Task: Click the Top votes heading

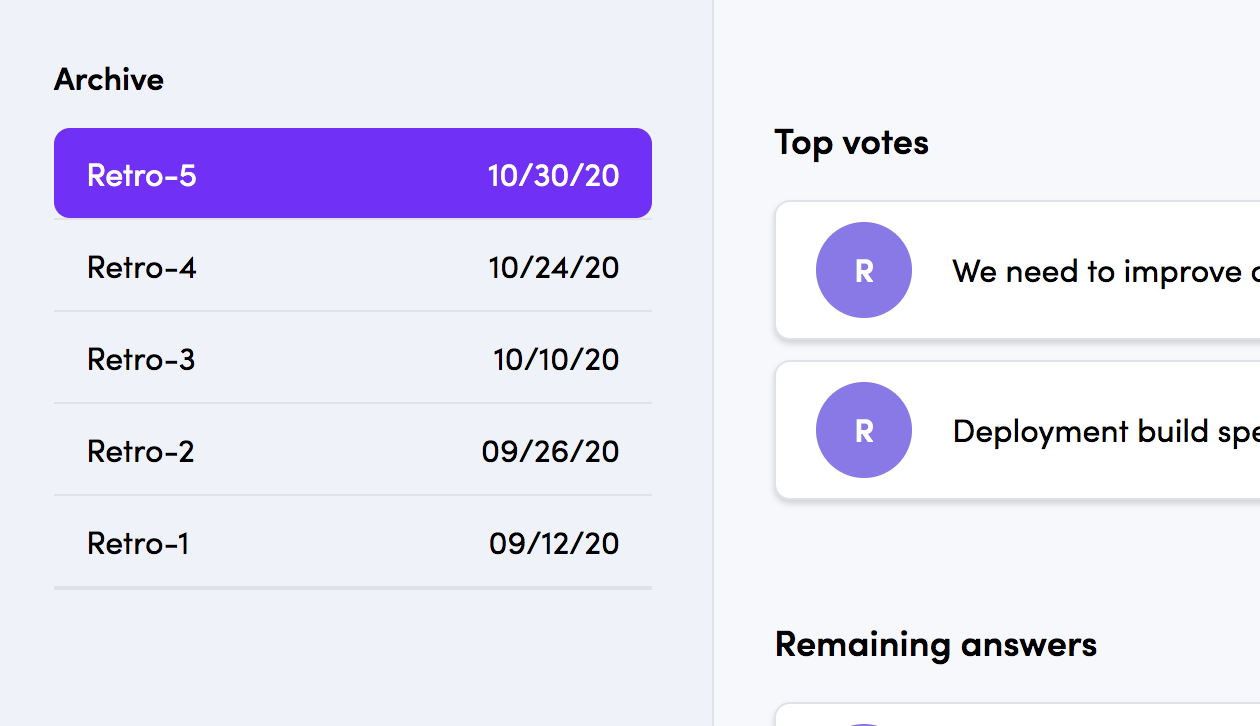Action: pyautogui.click(x=852, y=142)
